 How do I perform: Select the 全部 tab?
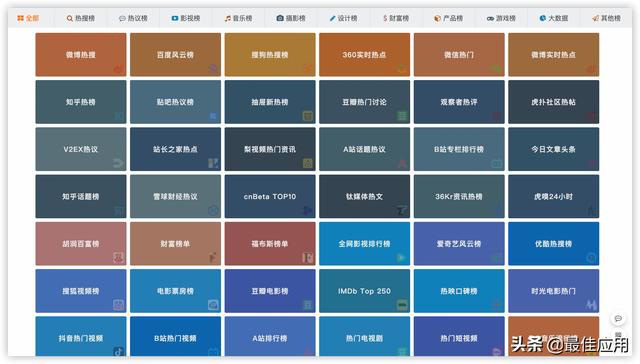[28, 18]
